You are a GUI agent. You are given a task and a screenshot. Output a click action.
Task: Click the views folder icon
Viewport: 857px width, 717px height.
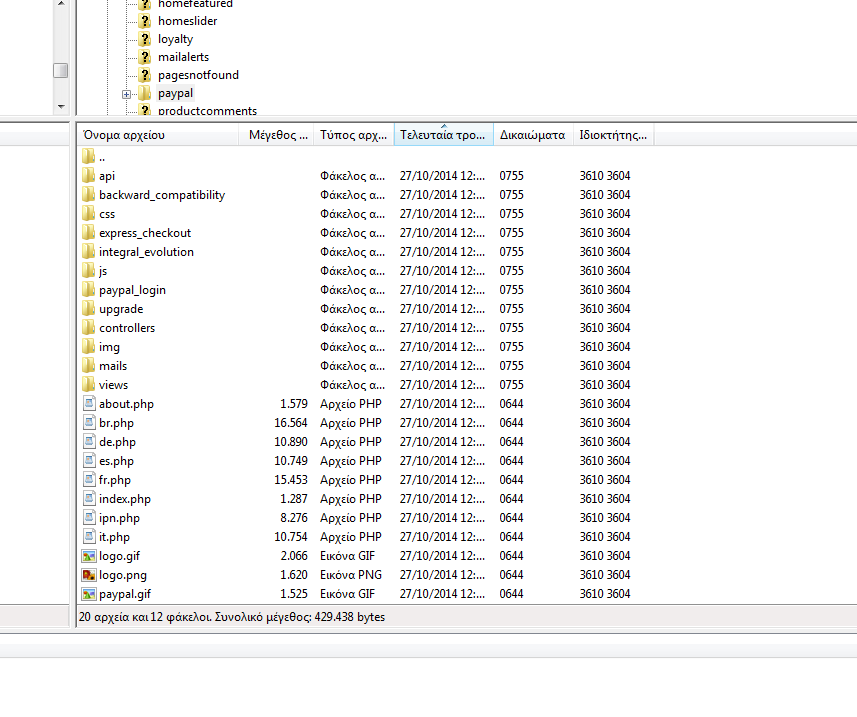(x=89, y=385)
